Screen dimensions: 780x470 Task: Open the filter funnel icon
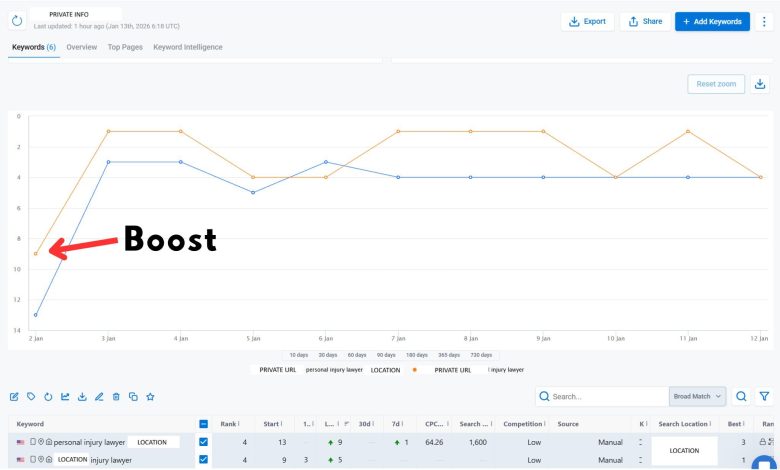(x=764, y=397)
